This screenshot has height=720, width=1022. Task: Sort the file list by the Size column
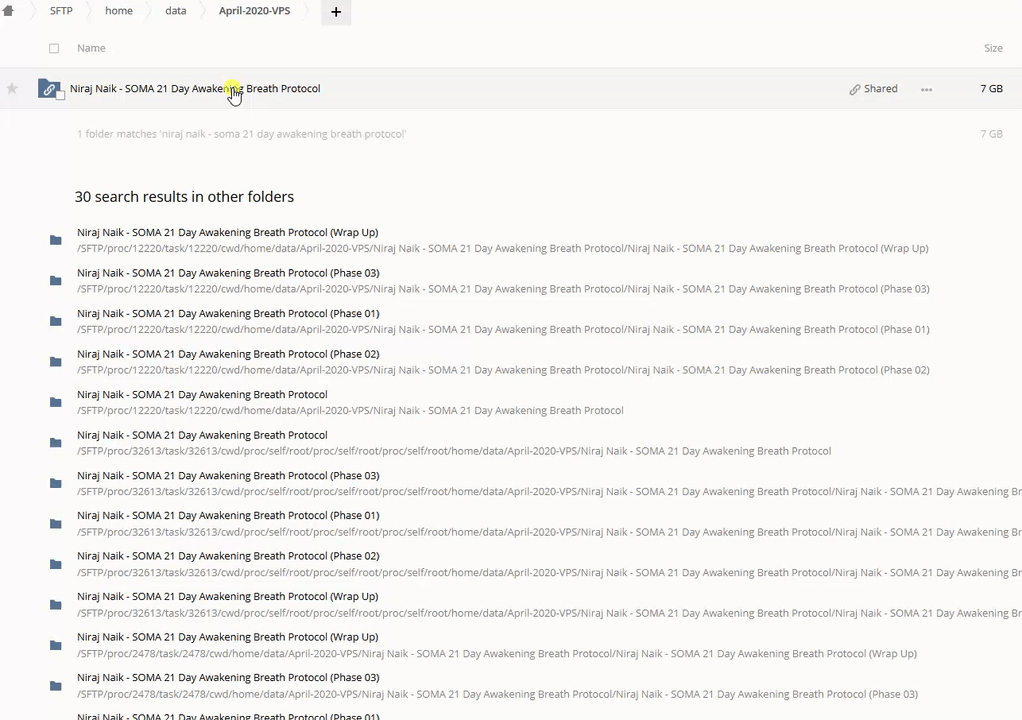pyautogui.click(x=992, y=48)
